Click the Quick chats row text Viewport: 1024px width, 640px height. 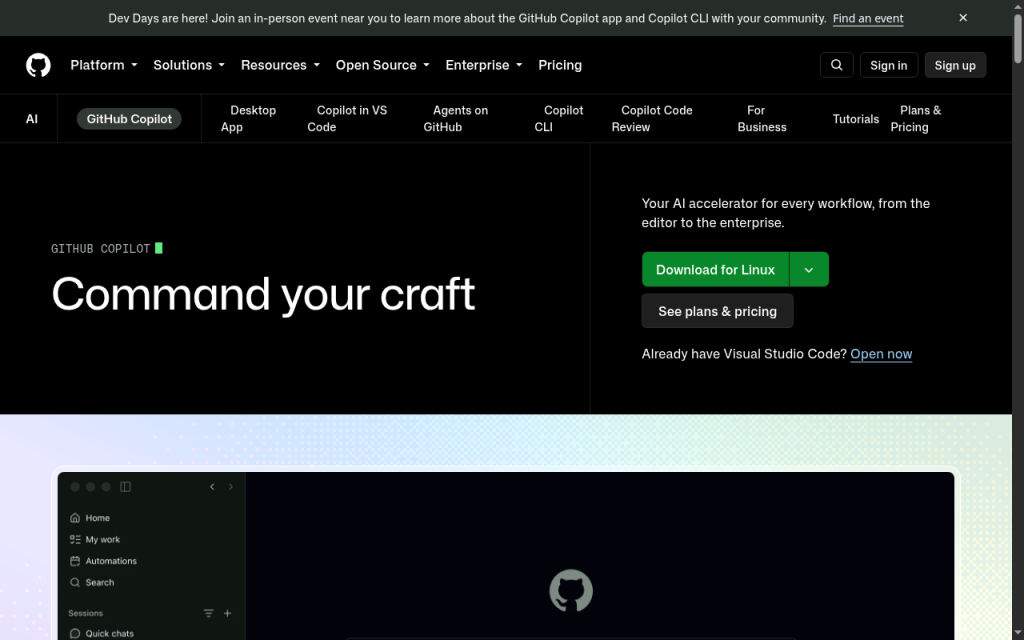[110, 633]
